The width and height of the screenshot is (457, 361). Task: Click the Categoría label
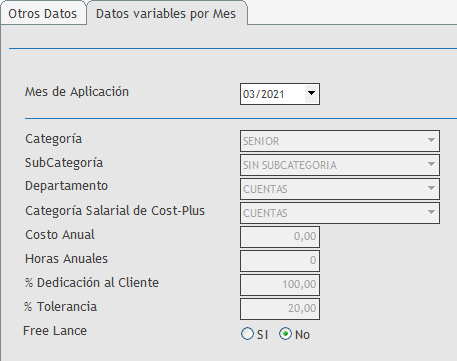54,139
